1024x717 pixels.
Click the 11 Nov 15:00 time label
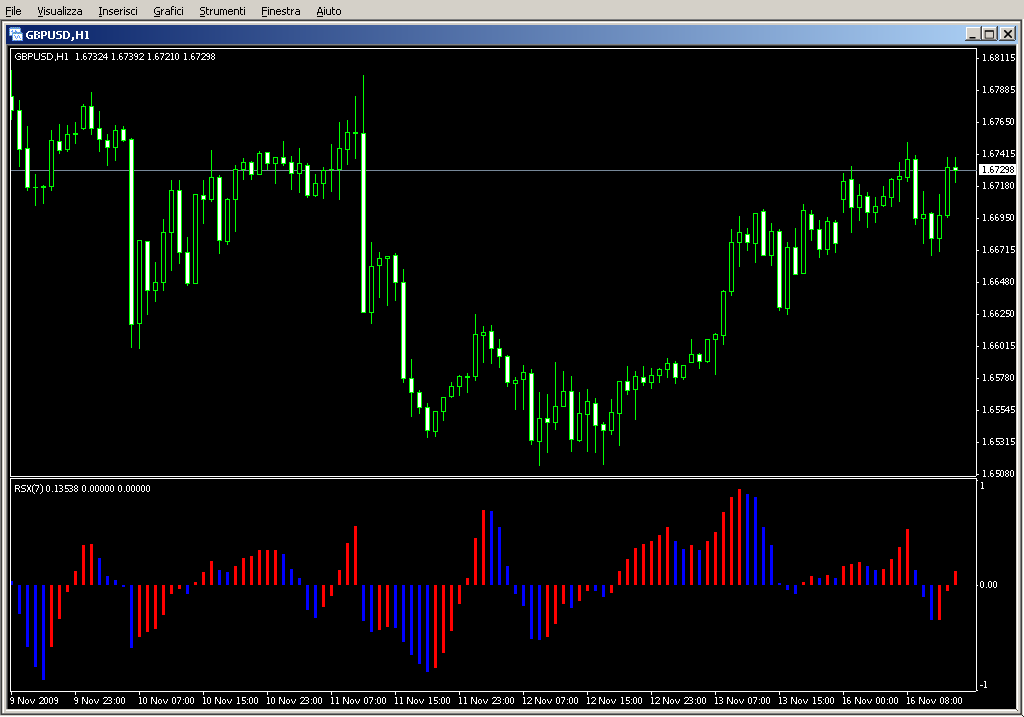pos(422,701)
